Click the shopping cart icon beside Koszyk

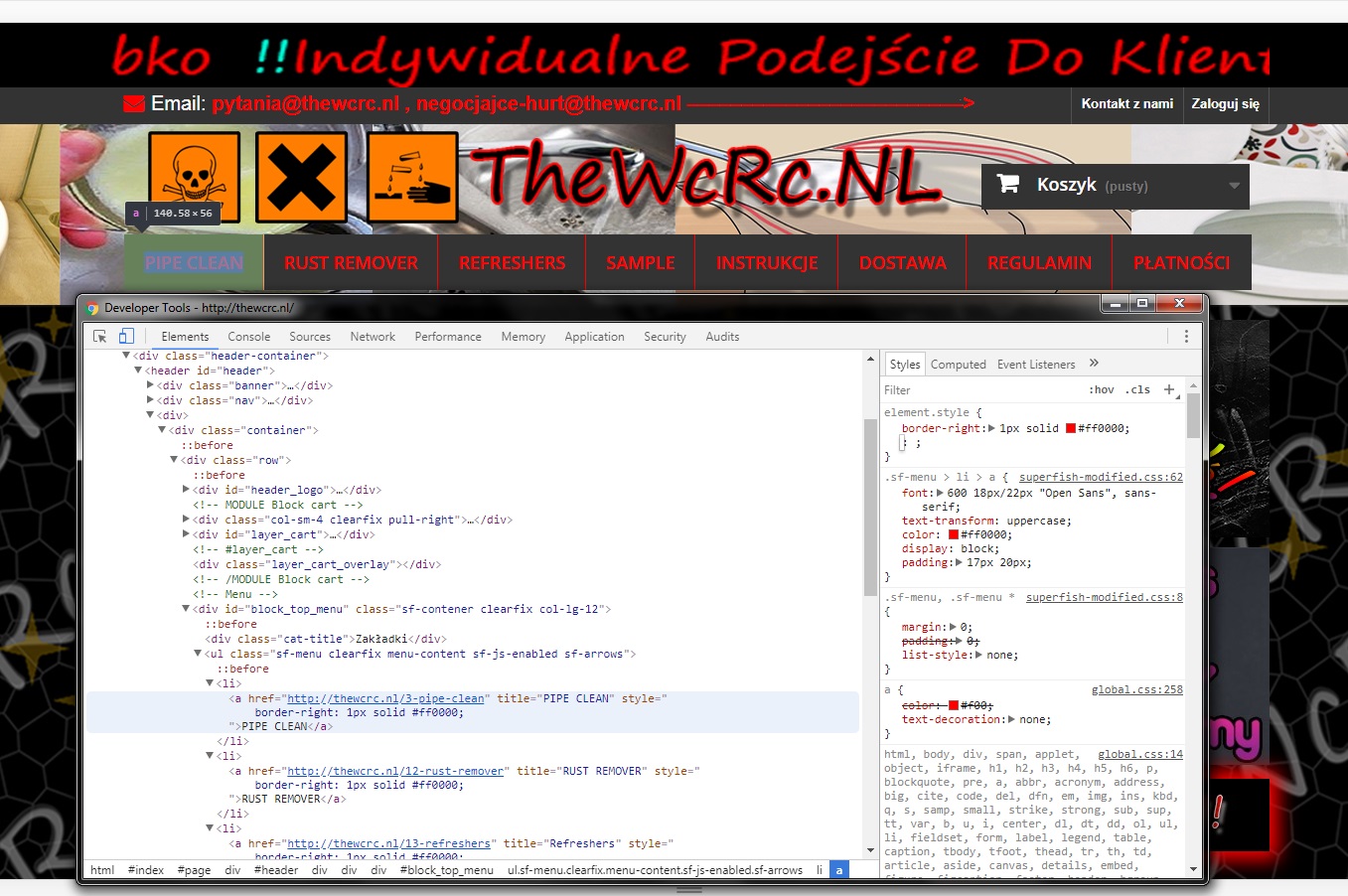click(1008, 184)
